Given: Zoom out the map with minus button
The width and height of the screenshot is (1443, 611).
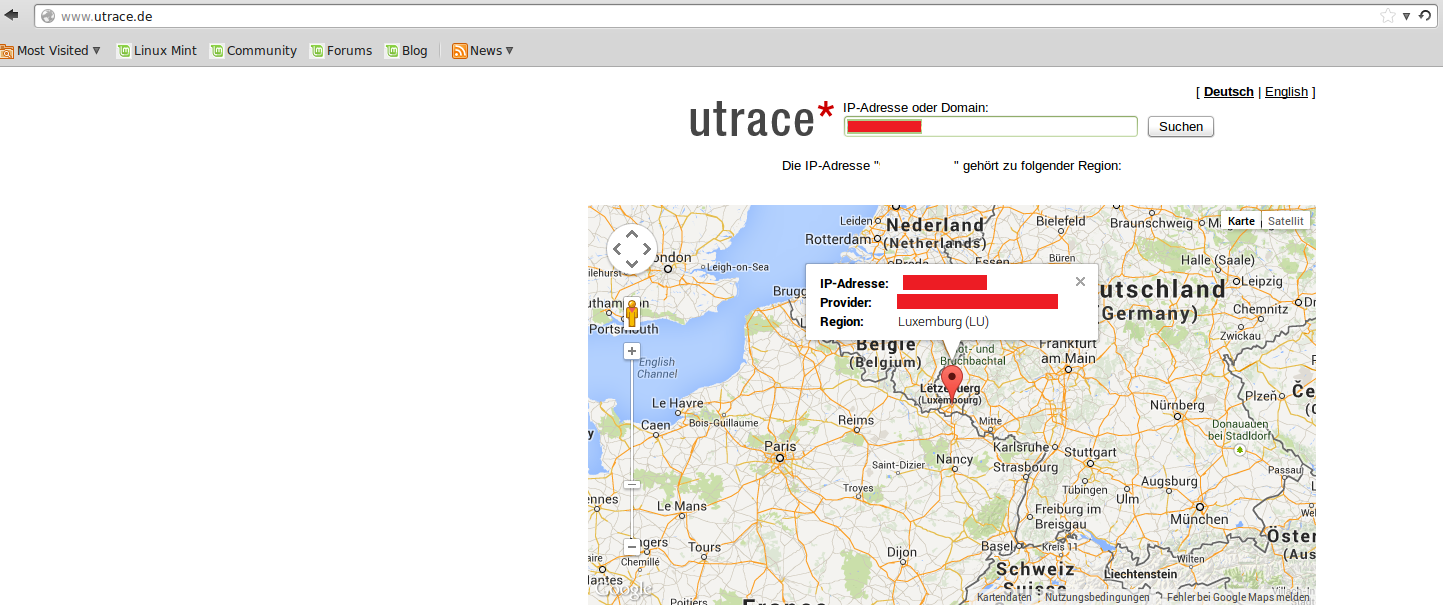Looking at the screenshot, I should point(632,547).
